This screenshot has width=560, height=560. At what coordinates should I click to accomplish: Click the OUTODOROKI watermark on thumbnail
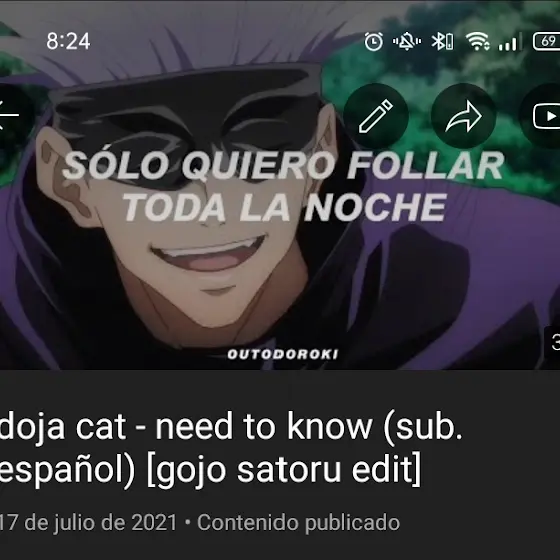click(x=282, y=354)
